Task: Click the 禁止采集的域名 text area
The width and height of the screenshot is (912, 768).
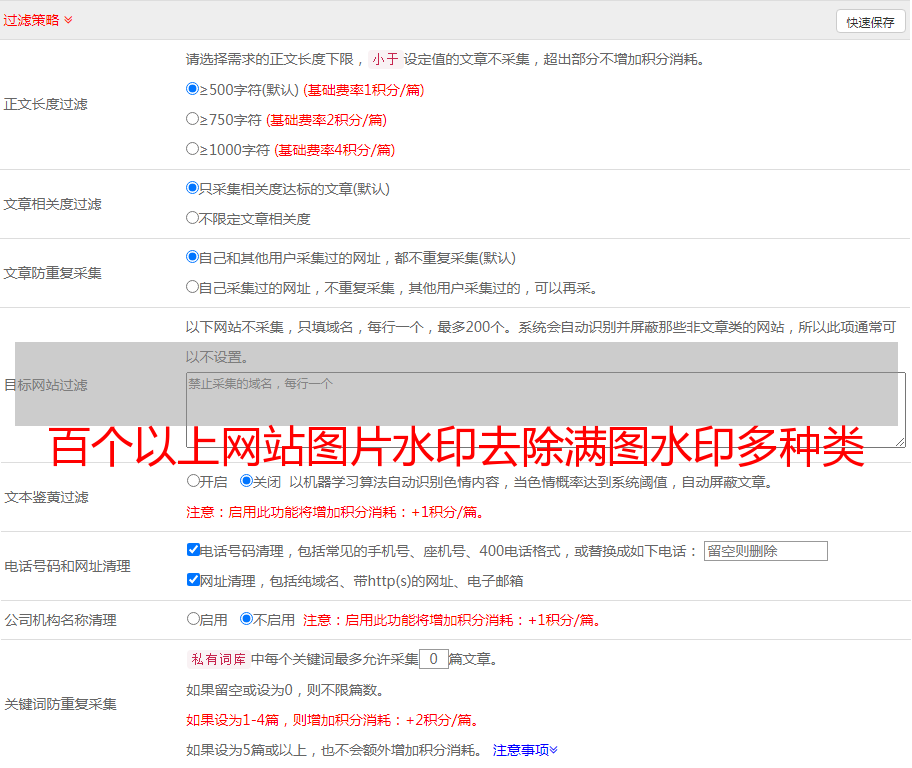Action: coord(545,409)
